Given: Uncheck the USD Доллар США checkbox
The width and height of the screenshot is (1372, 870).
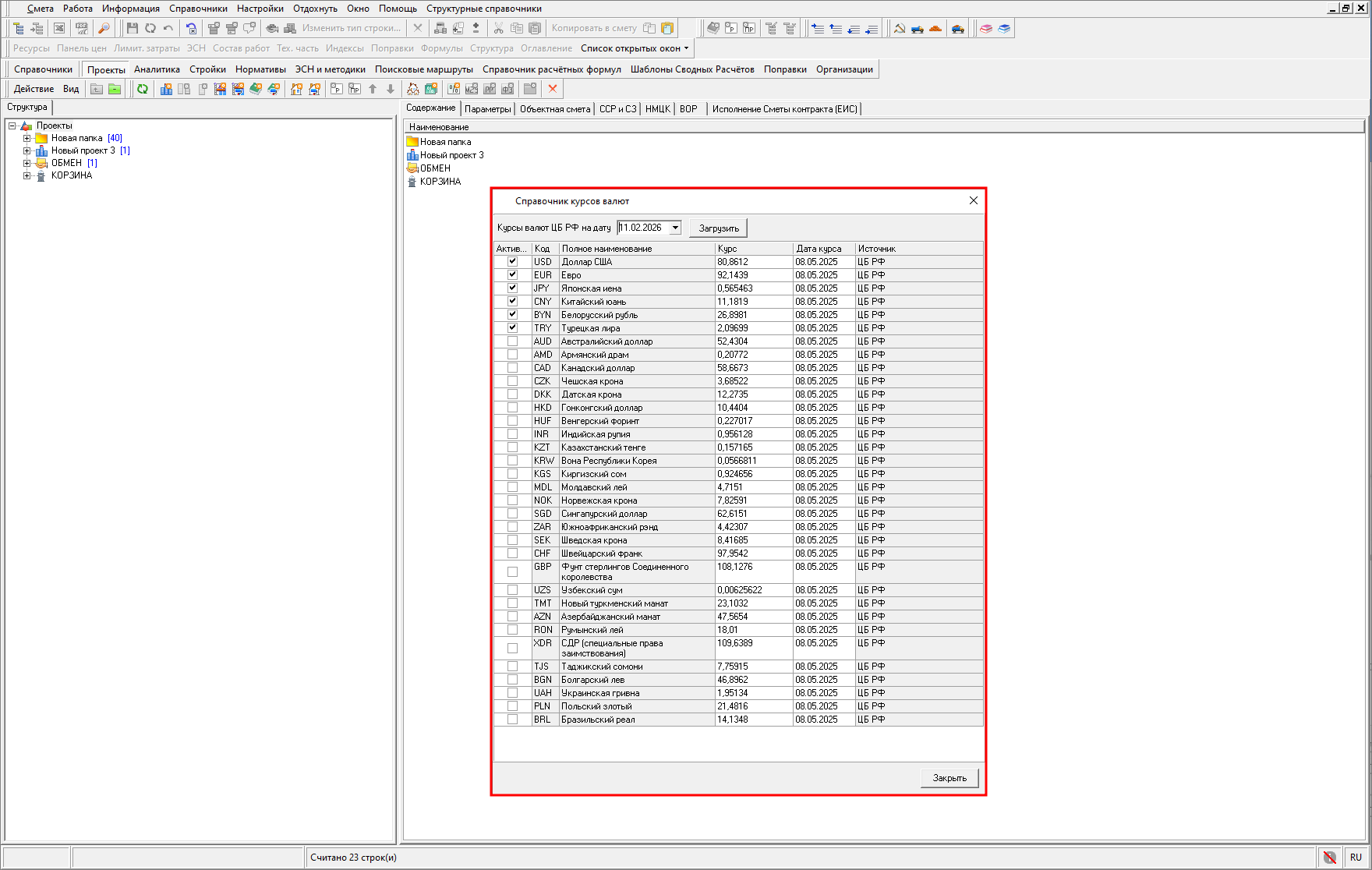Looking at the screenshot, I should [512, 262].
